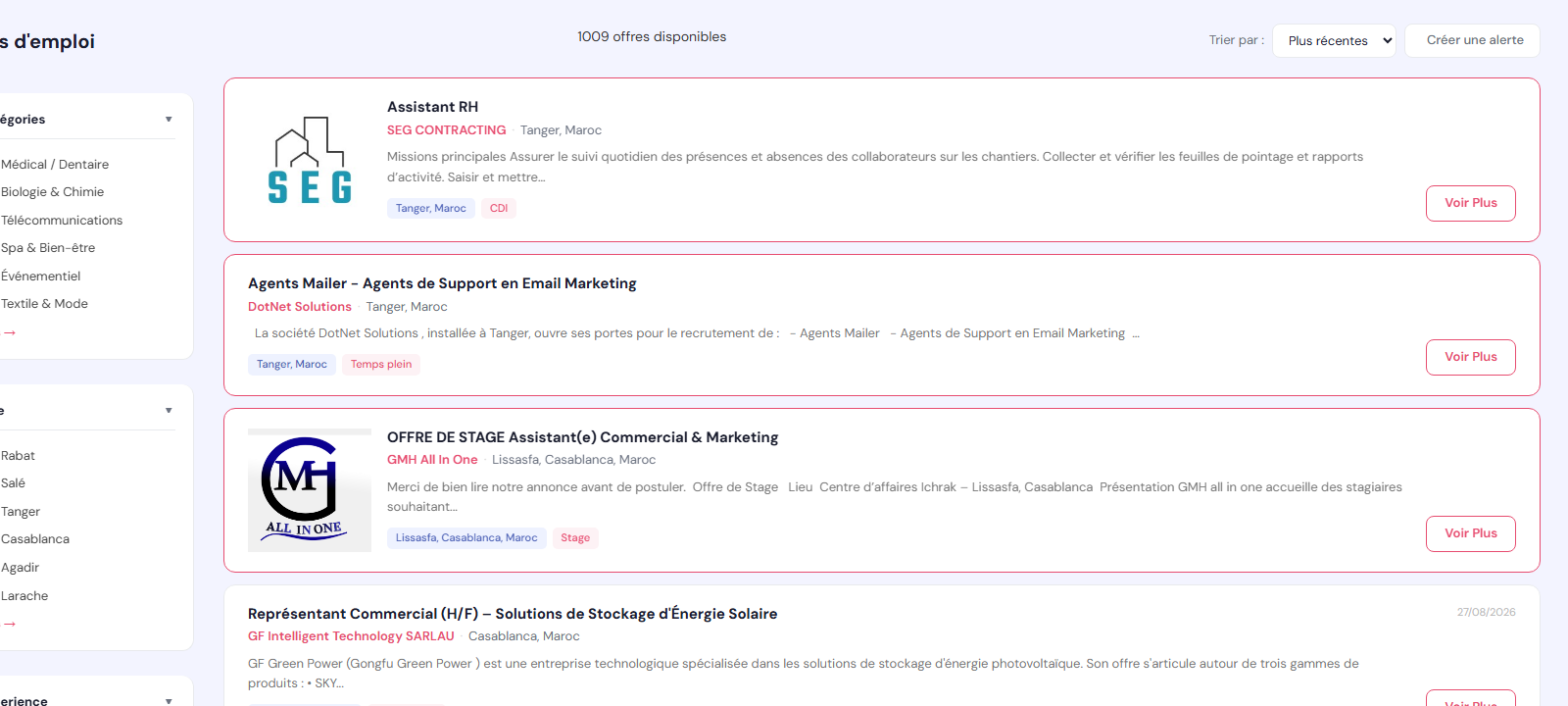Viewport: 1568px width, 706px height.
Task: Select the 'Textile & Mode' category filter
Action: pyautogui.click(x=44, y=304)
